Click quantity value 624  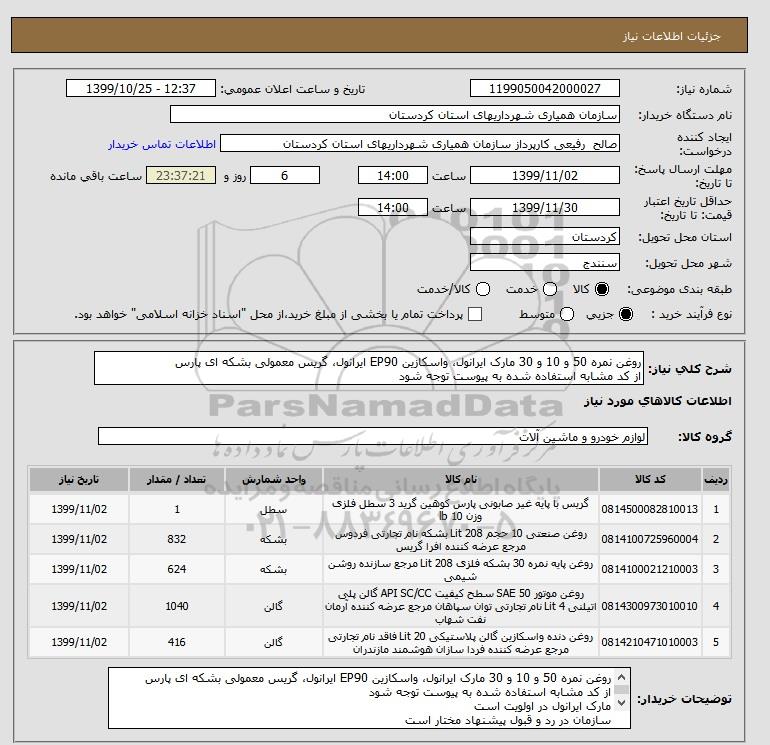coord(177,569)
